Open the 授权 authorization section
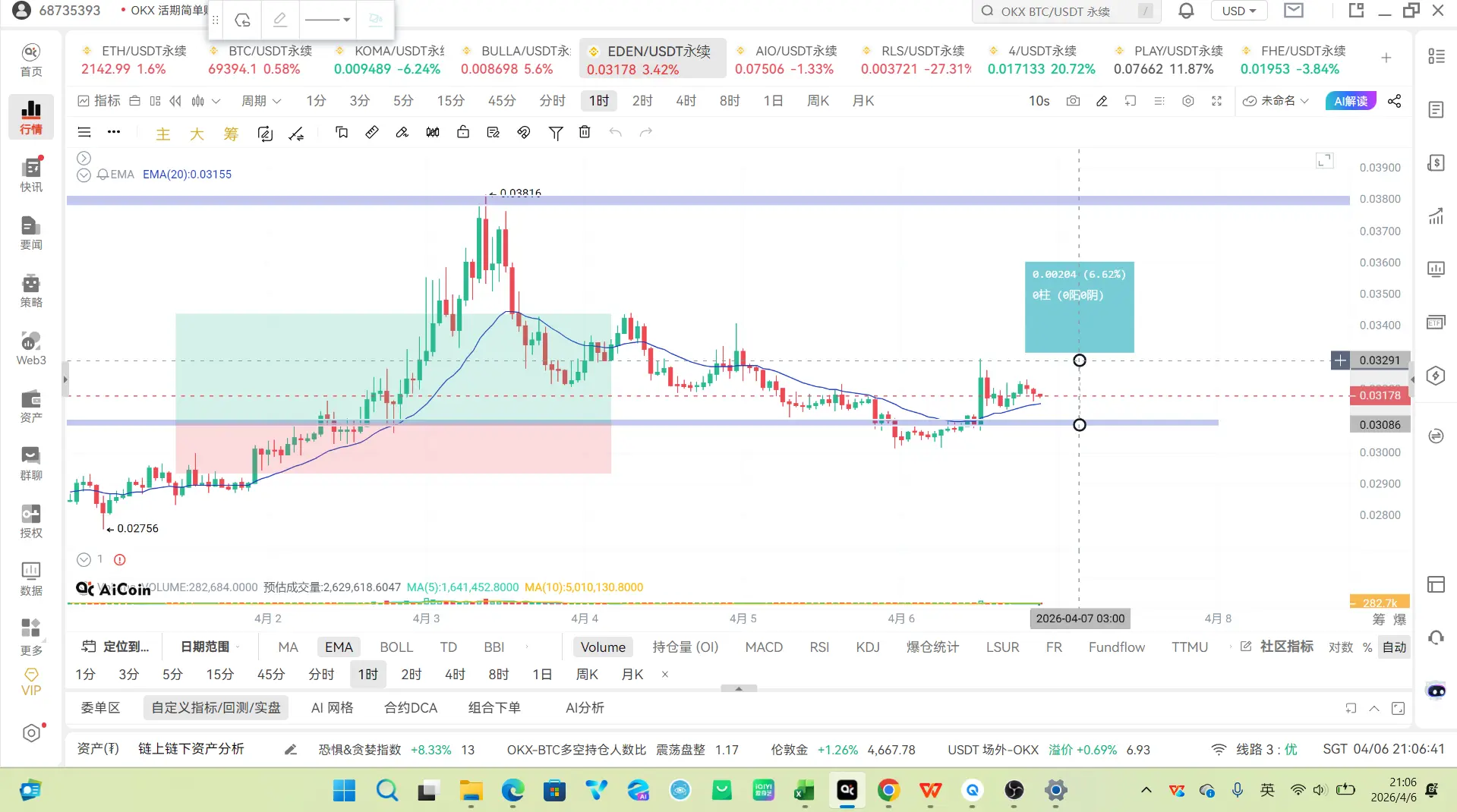 31,521
